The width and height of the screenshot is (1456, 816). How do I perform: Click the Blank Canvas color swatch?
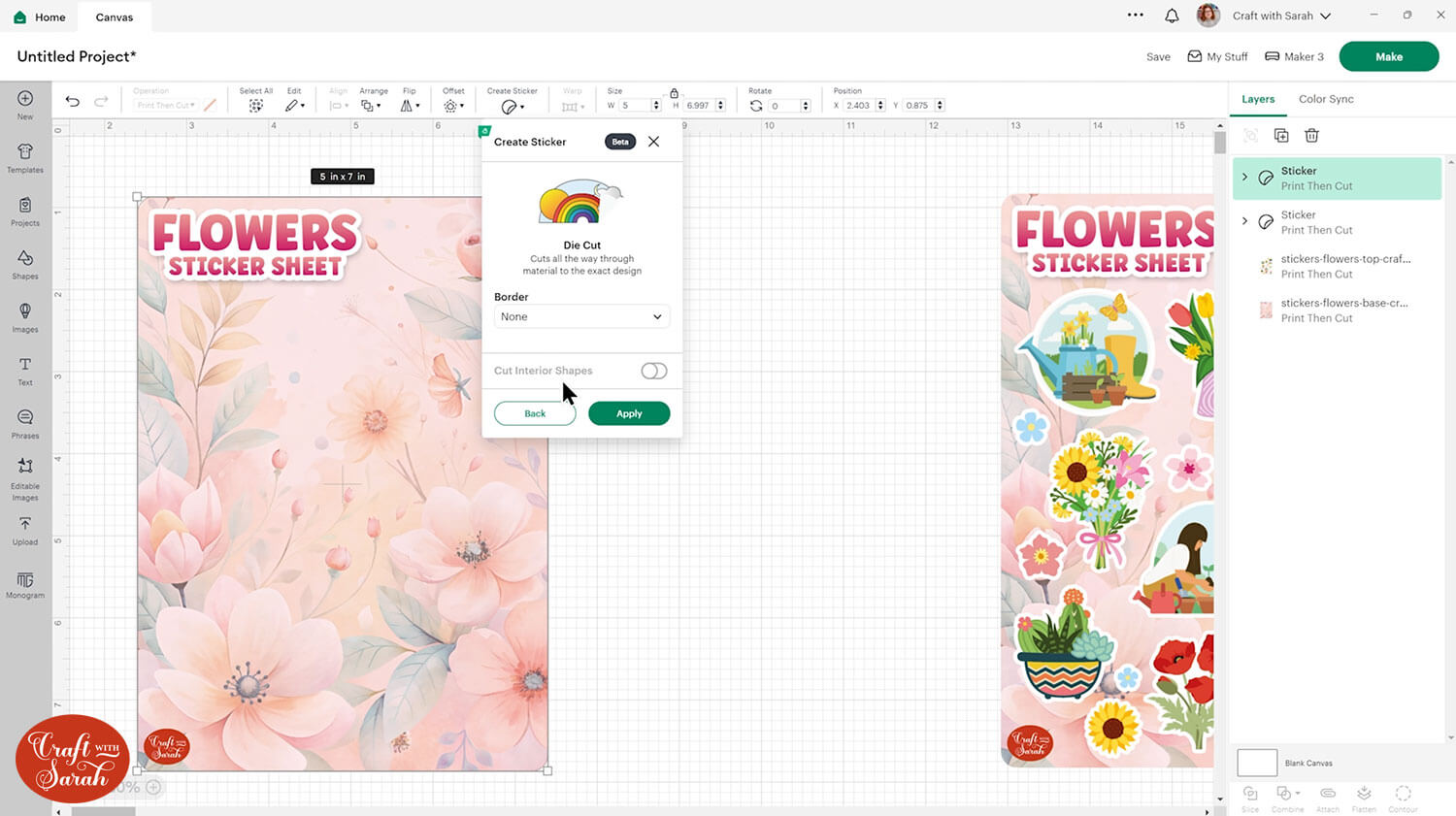pyautogui.click(x=1257, y=763)
